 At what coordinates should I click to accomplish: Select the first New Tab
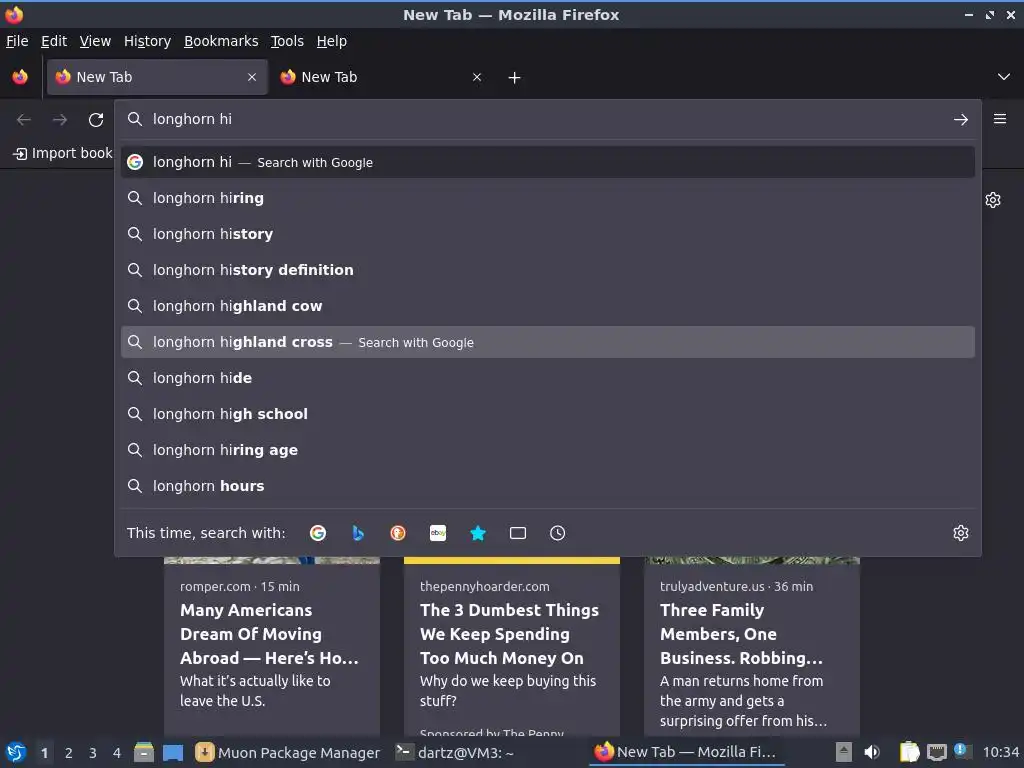click(x=157, y=77)
